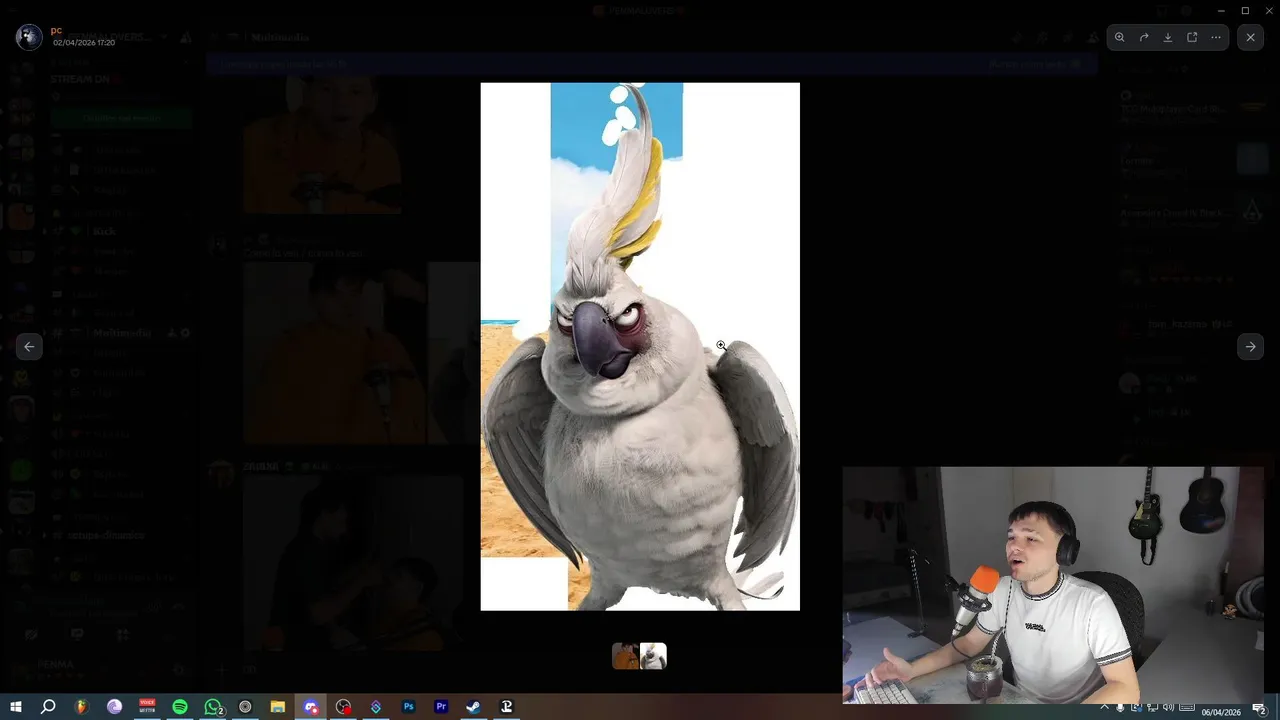Select the orange thumbnail in the carousel
The width and height of the screenshot is (1280, 720).
point(626,656)
